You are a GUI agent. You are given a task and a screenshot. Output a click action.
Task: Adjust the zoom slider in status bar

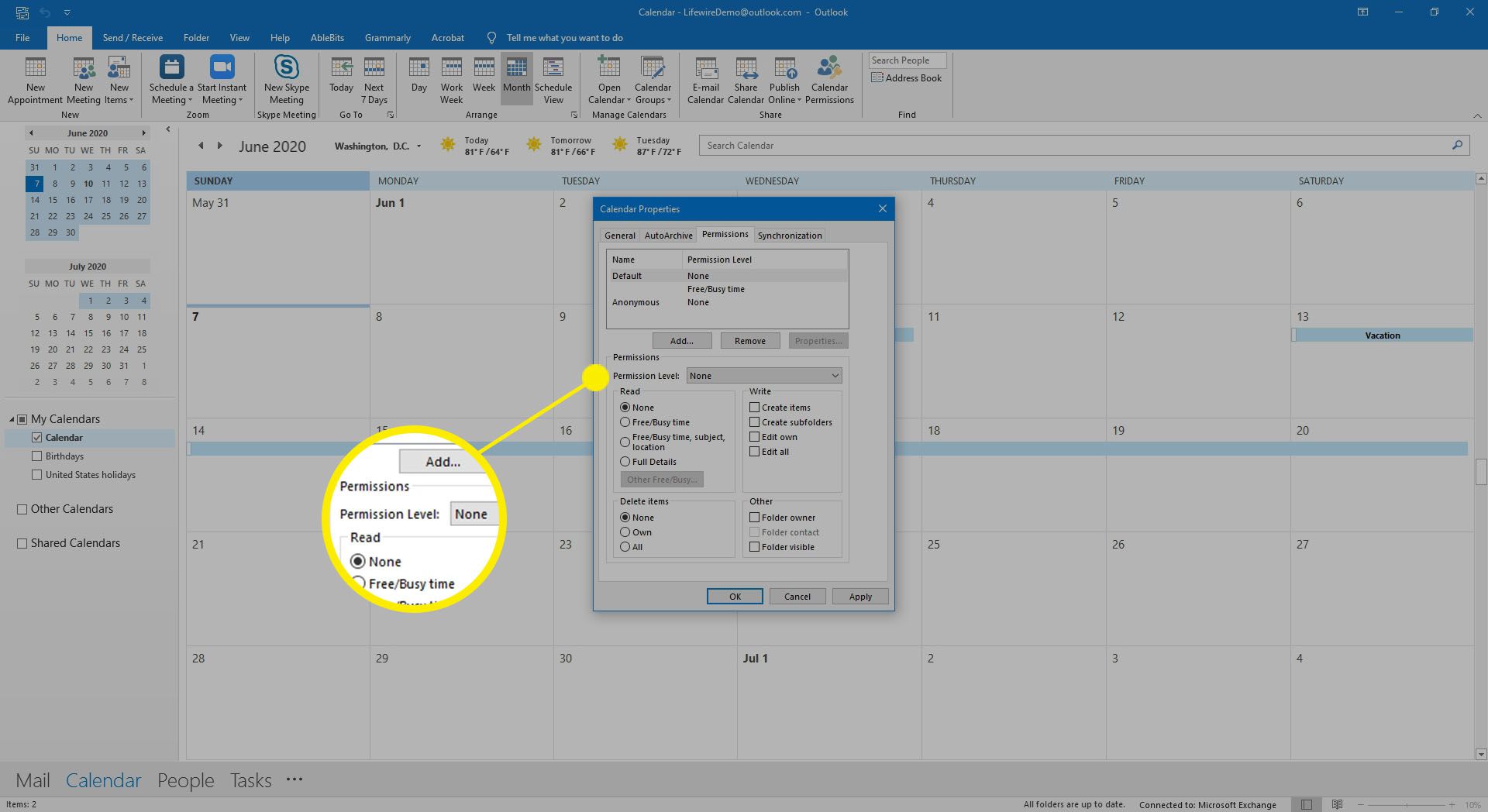tap(1406, 805)
